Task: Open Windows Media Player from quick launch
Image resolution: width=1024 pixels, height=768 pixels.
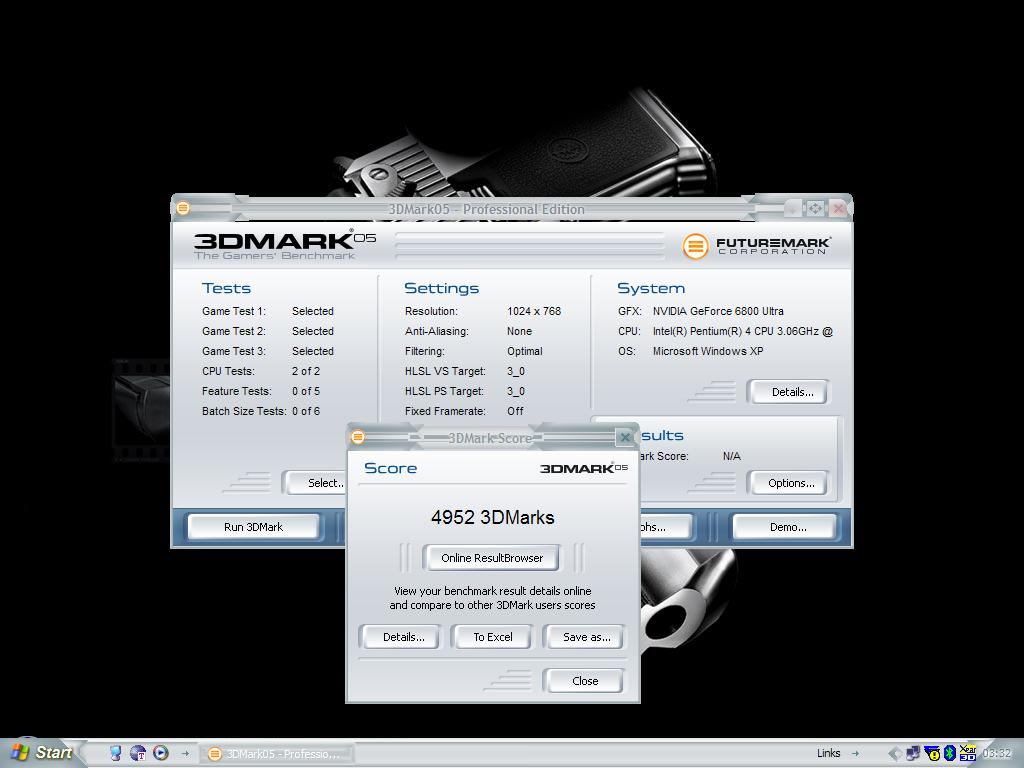Action: click(x=161, y=753)
